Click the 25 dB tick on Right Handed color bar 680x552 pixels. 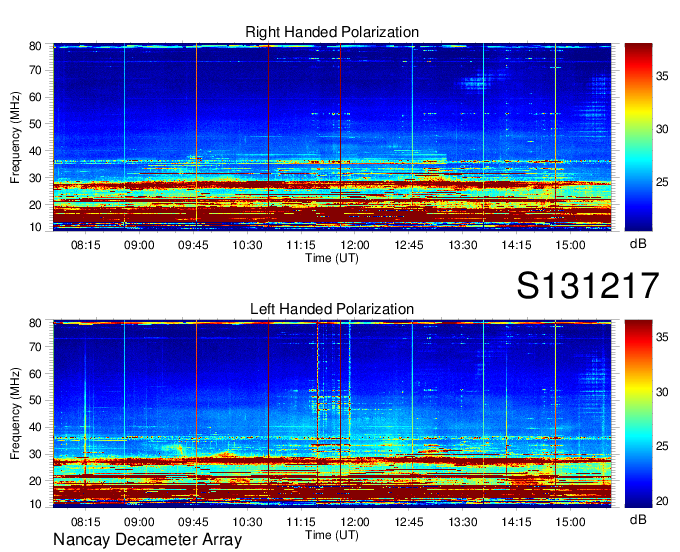click(662, 182)
